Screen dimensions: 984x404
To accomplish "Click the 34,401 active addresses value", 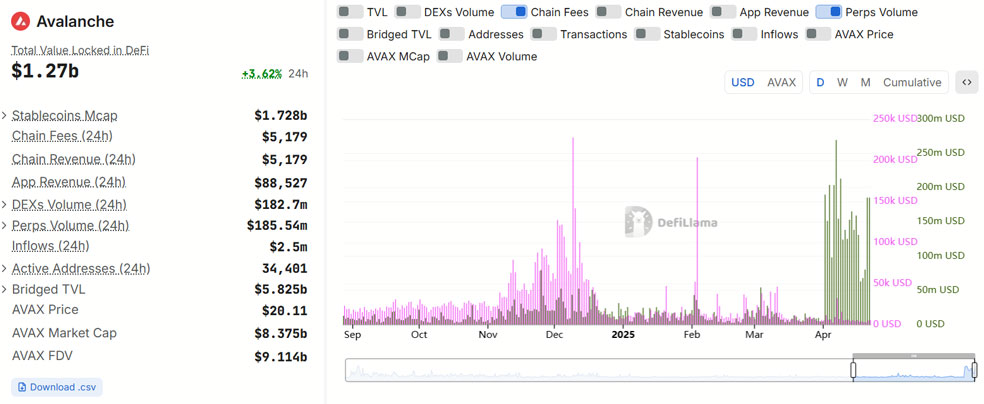I will 284,268.
